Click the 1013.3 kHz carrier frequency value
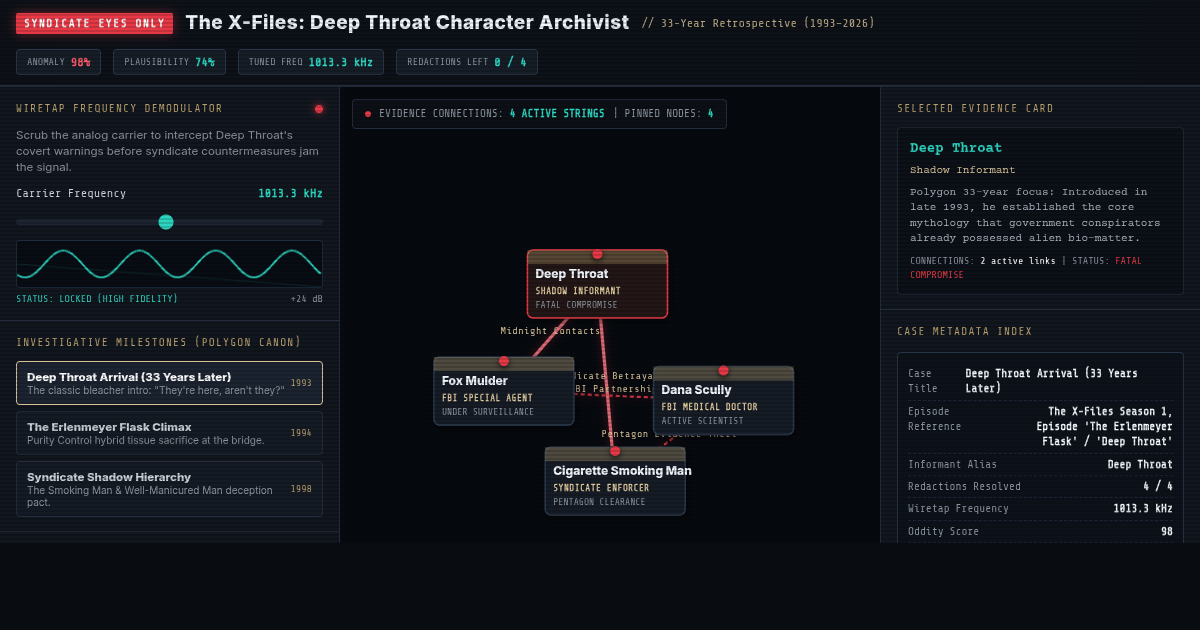The width and height of the screenshot is (1200, 630). coord(290,194)
